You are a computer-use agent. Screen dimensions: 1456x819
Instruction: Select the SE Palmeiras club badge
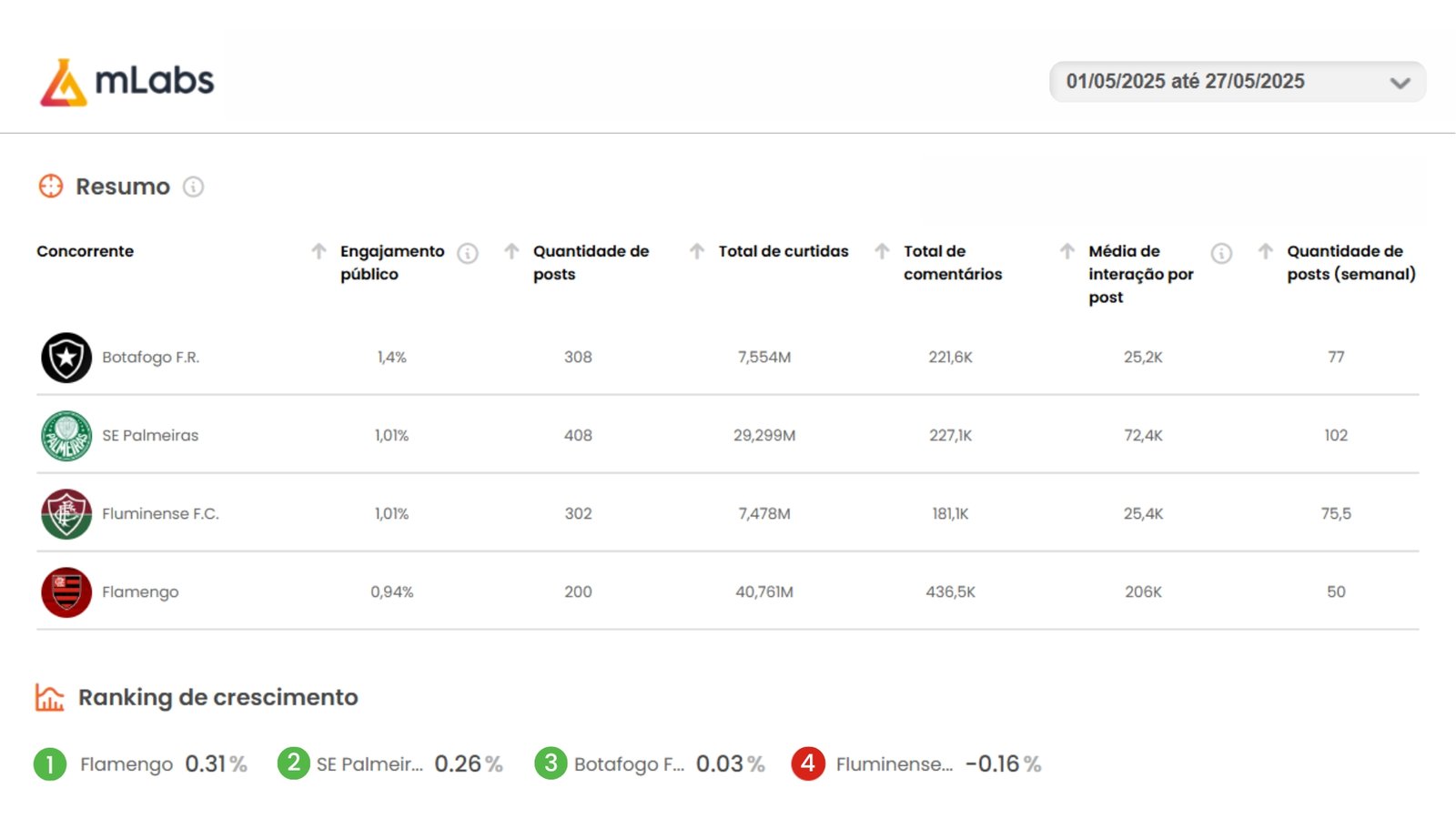click(66, 436)
